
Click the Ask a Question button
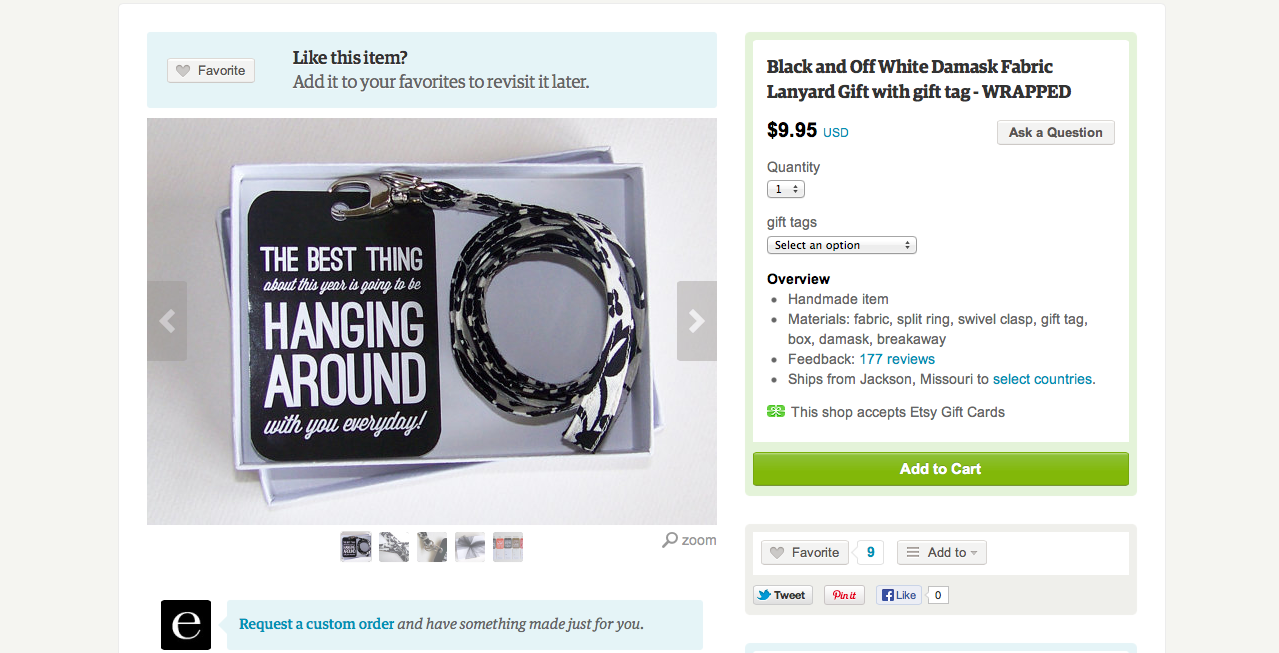coord(1055,132)
